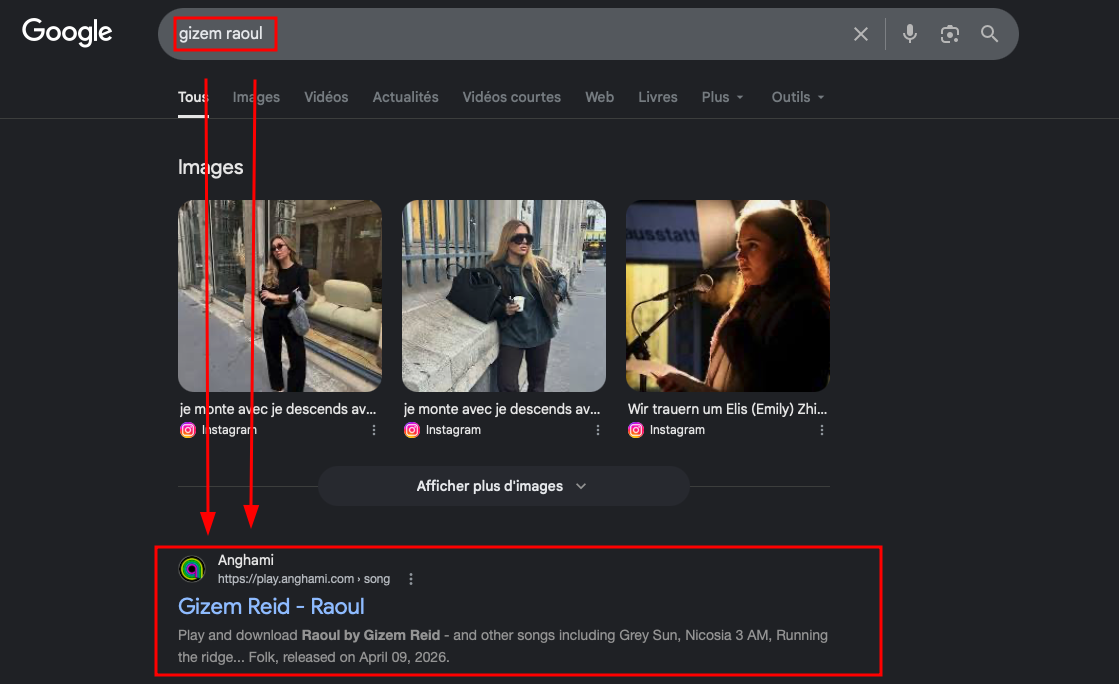Open third image of woman at microphone
Screen dimensions: 1119x684
tap(728, 296)
